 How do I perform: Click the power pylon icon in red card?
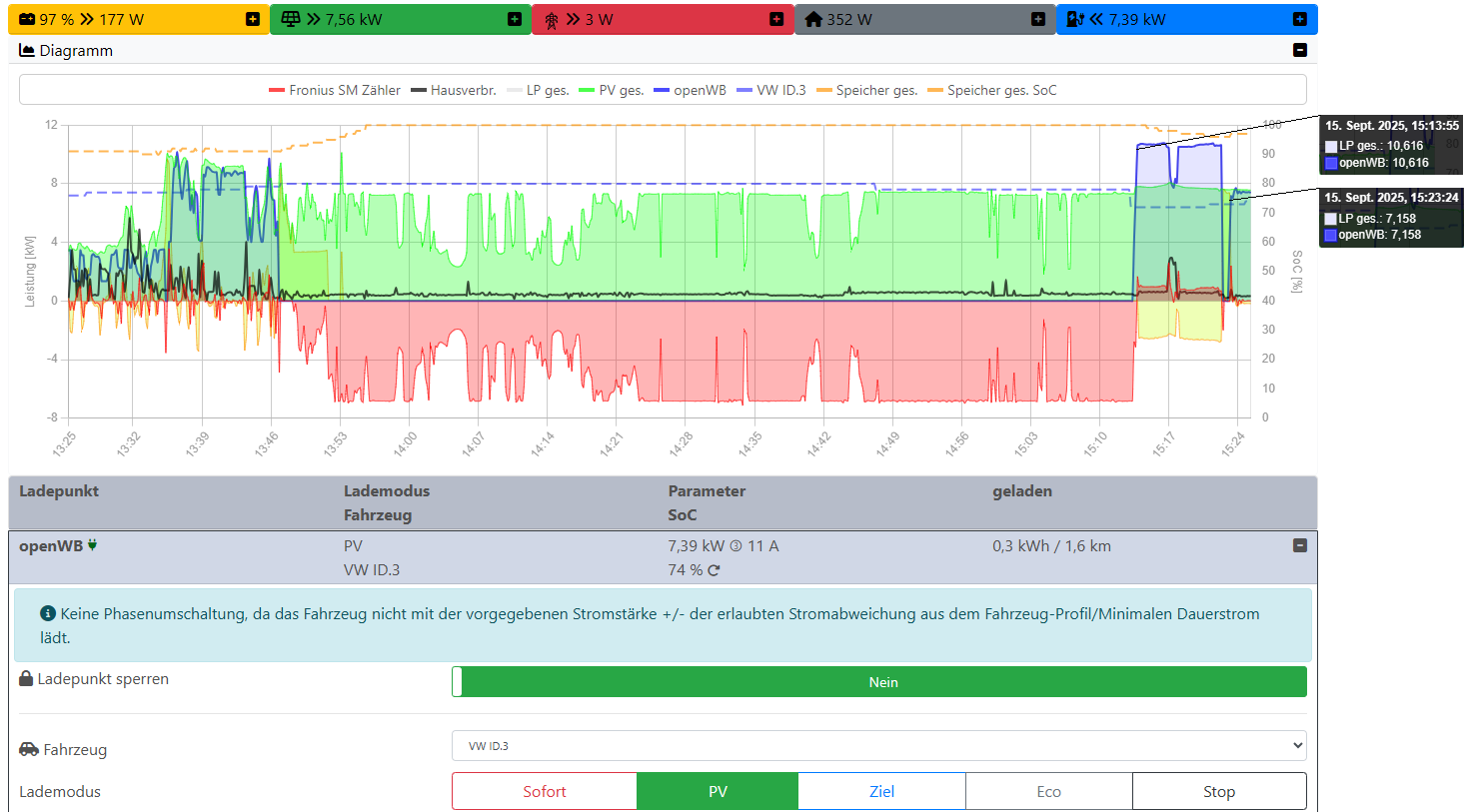coord(551,19)
